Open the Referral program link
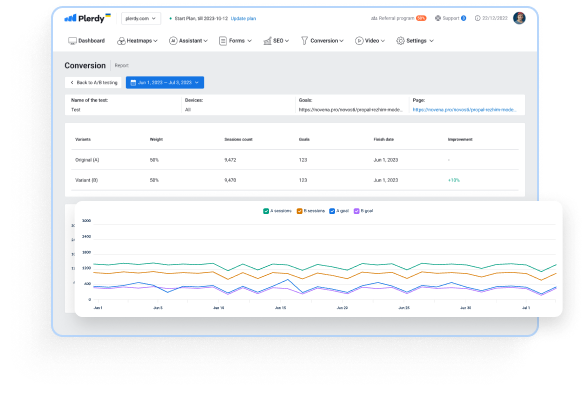584x395 pixels. click(399, 18)
